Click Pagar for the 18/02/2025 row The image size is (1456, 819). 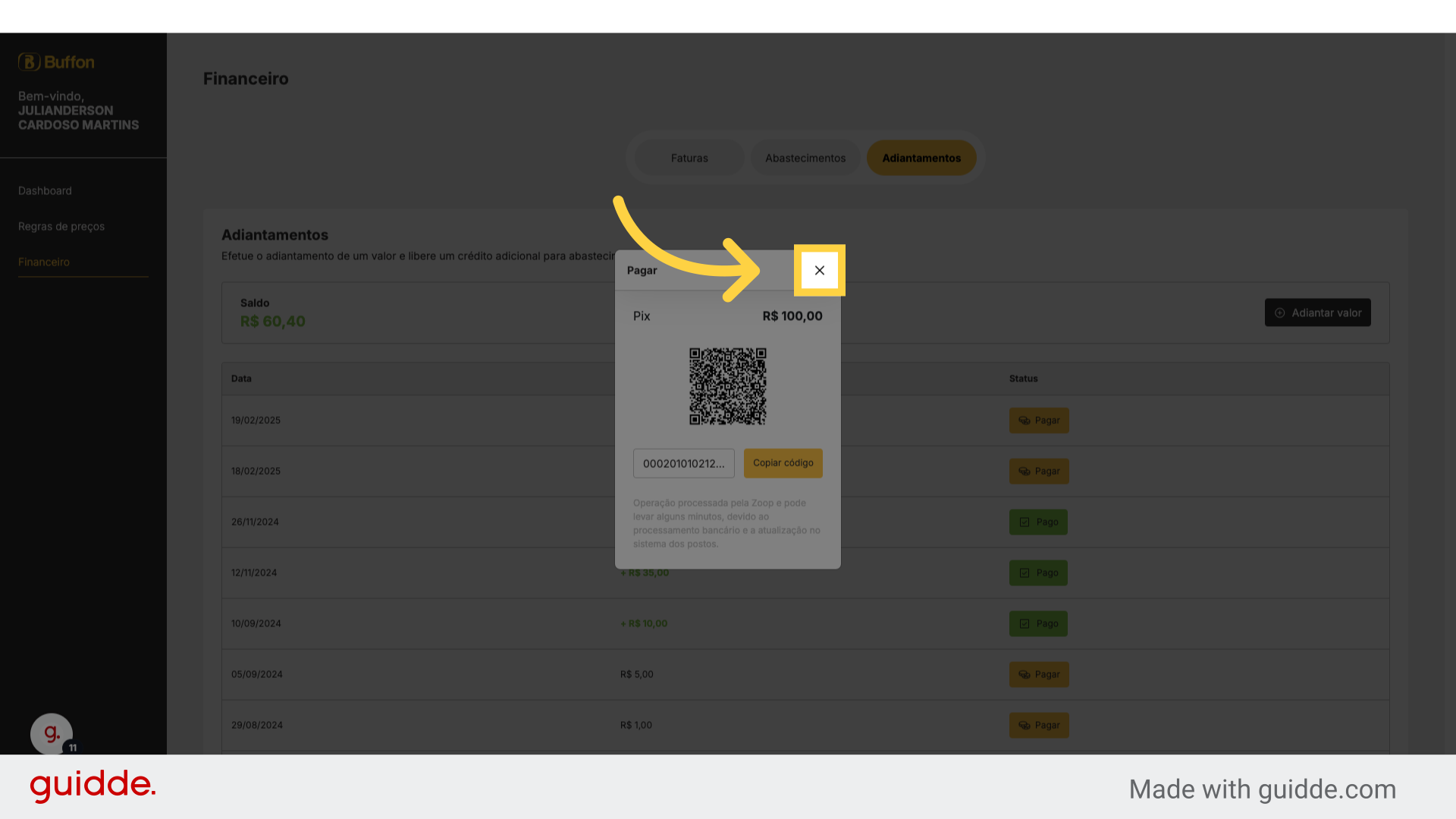click(1039, 471)
